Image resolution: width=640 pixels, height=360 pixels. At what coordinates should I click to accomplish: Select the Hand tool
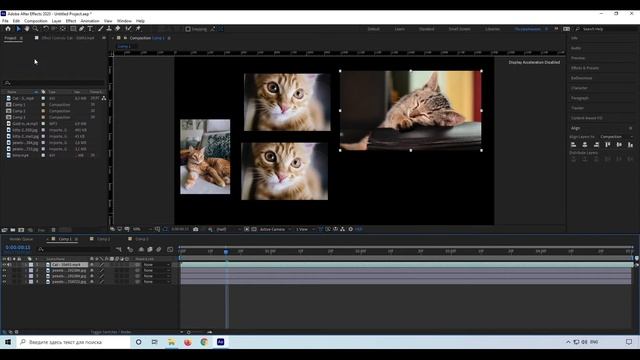coord(27,29)
